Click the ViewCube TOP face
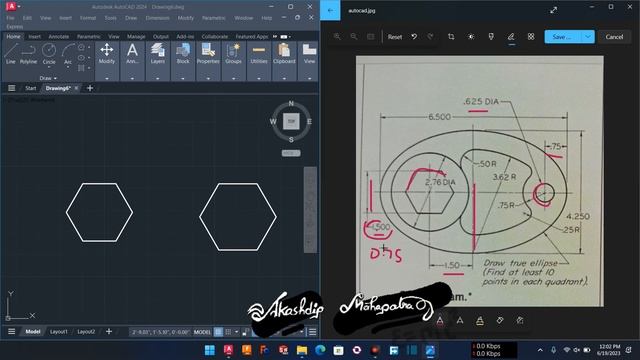 click(291, 121)
